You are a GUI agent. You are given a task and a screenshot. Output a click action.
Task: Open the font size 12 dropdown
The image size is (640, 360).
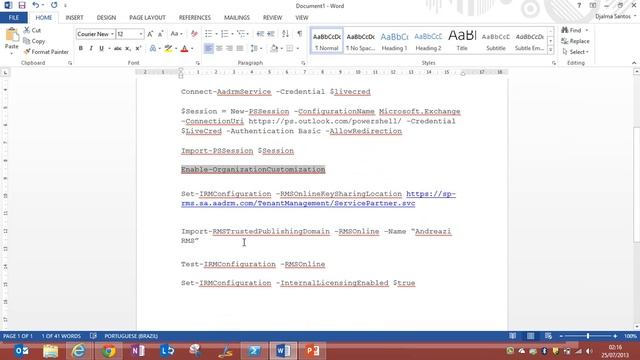coord(141,34)
